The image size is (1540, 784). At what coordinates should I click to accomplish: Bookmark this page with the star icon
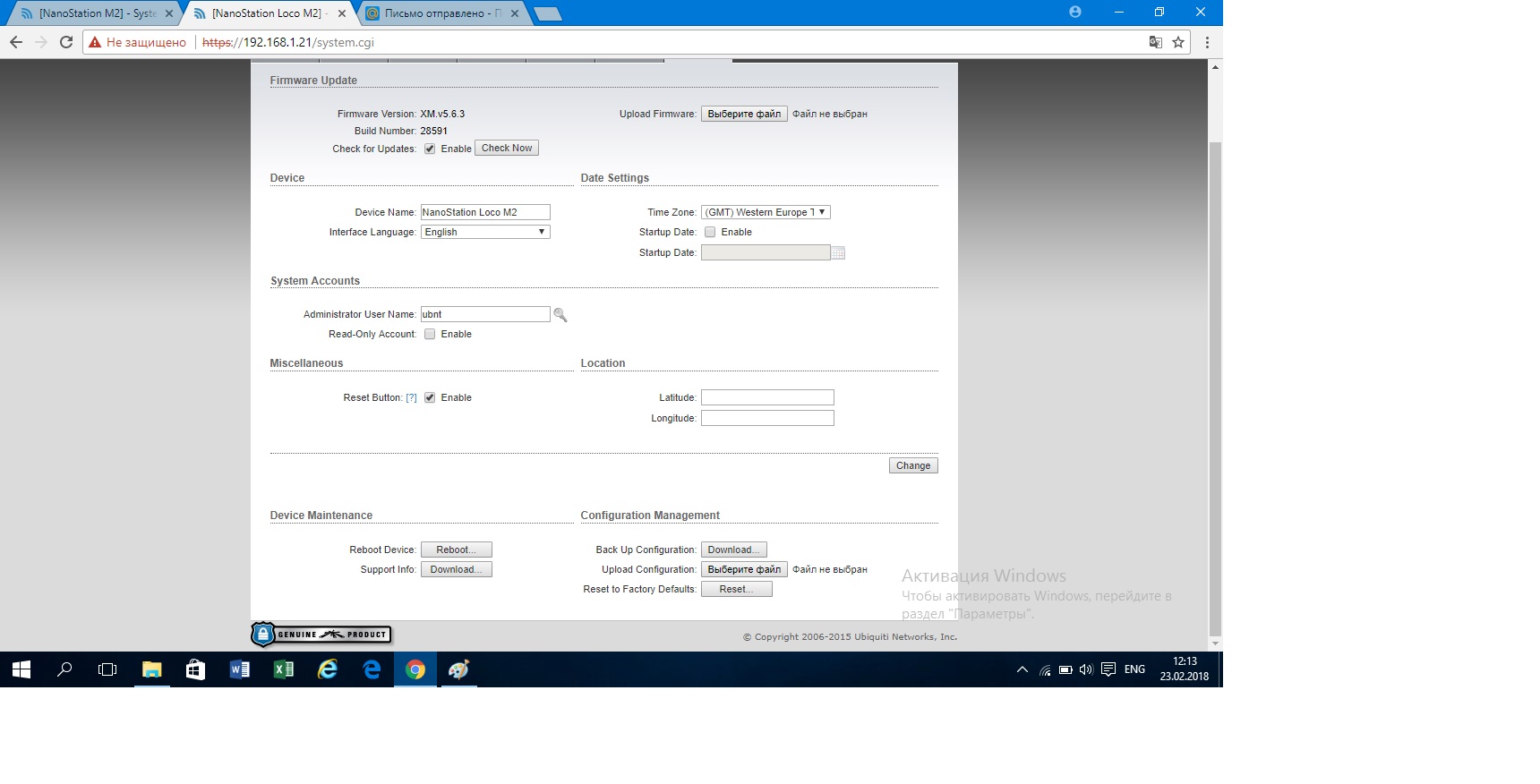pyautogui.click(x=1178, y=42)
